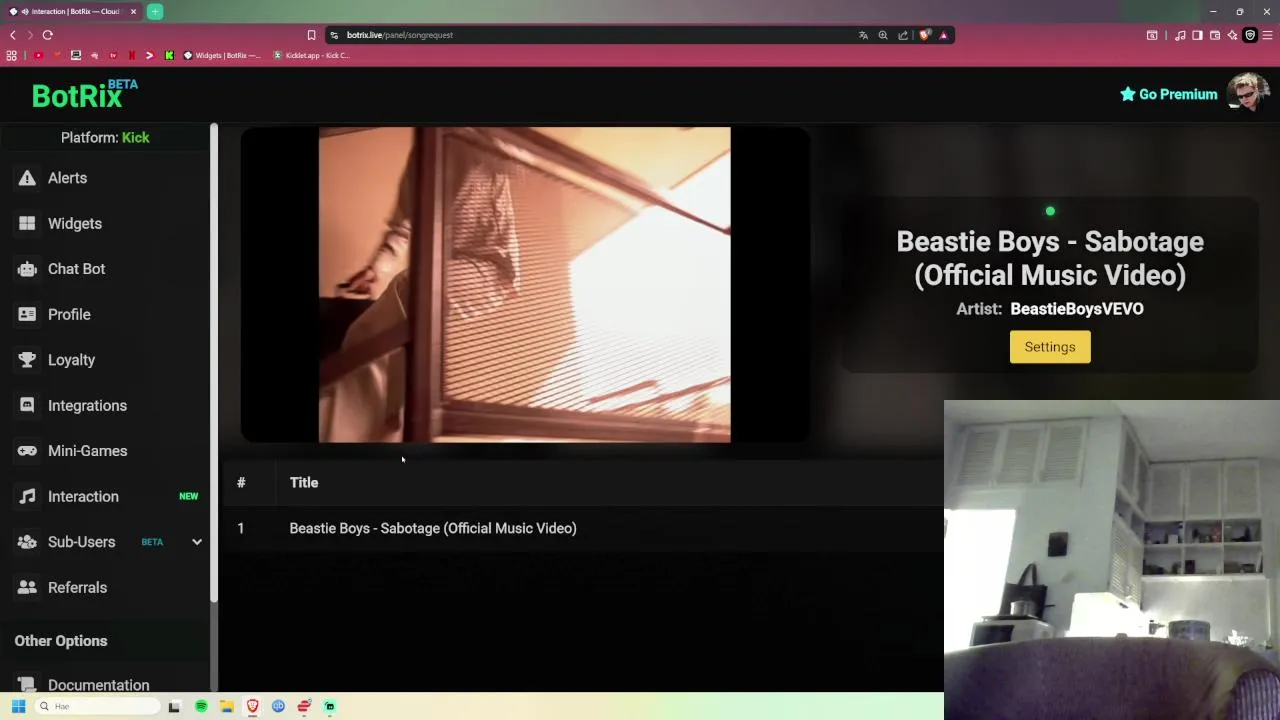
Task: Click the Go Premium link
Action: (1168, 94)
